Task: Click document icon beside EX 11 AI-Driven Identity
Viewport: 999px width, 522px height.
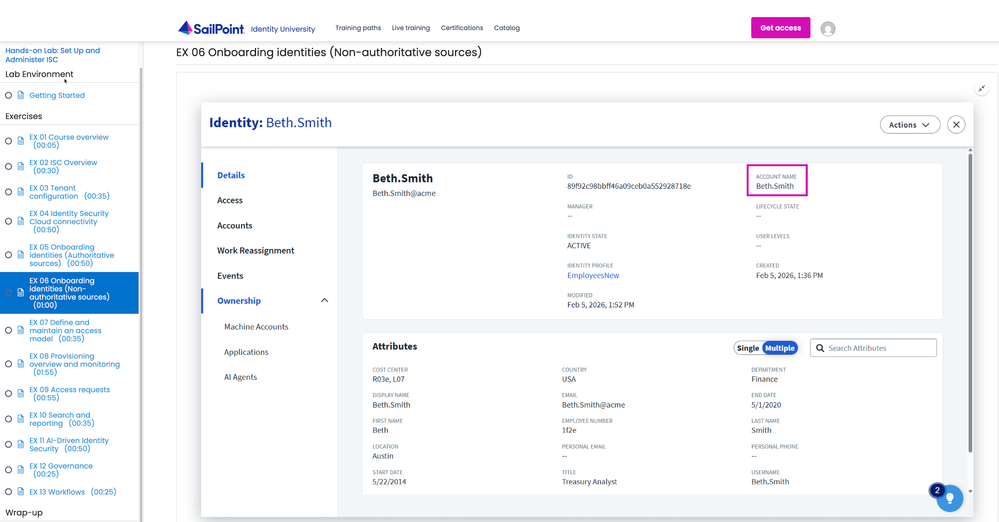Action: point(20,444)
